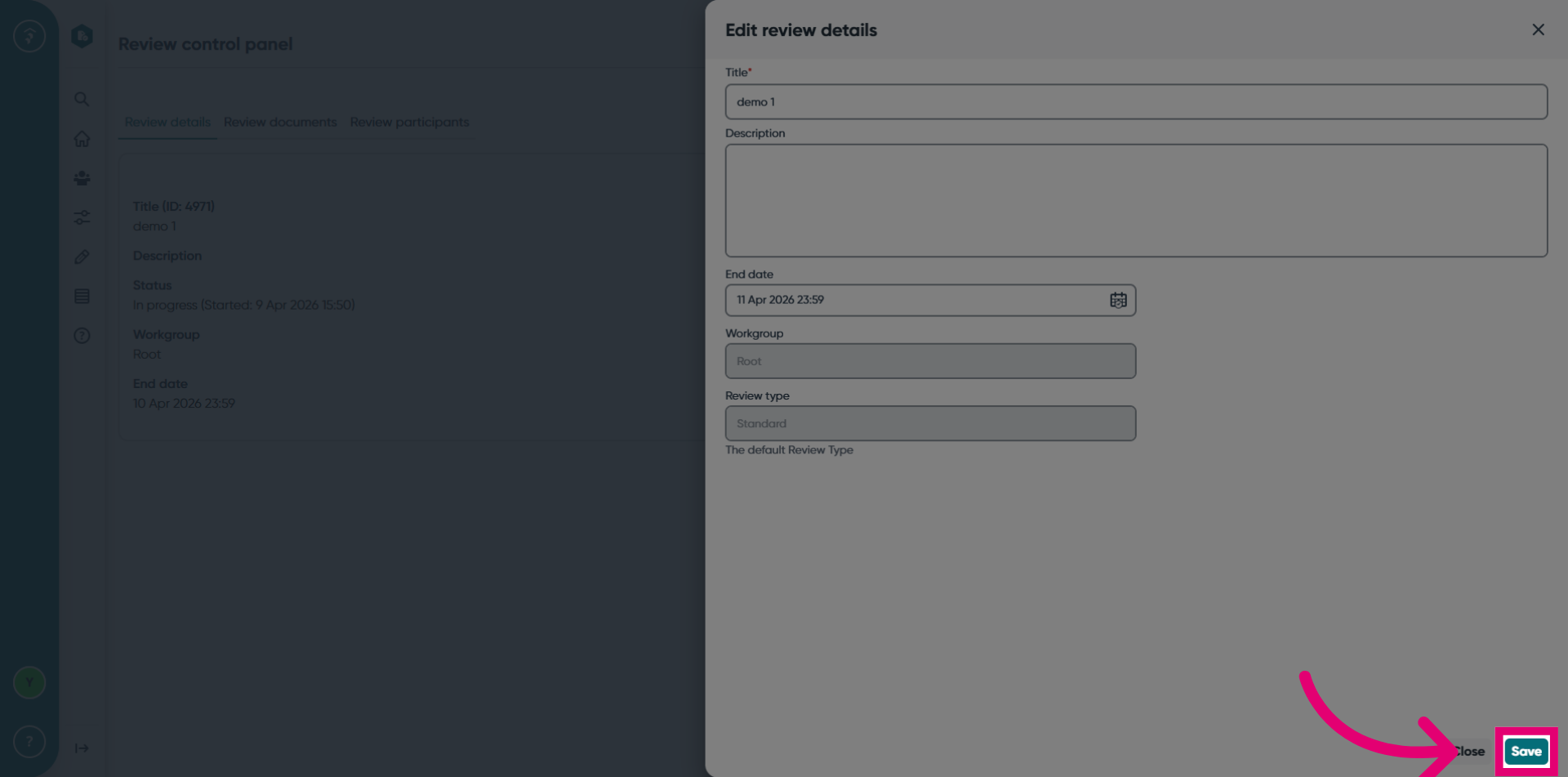Screen dimensions: 1568x777
Task: Open search from the sidebar magnifier icon
Action: (82, 99)
